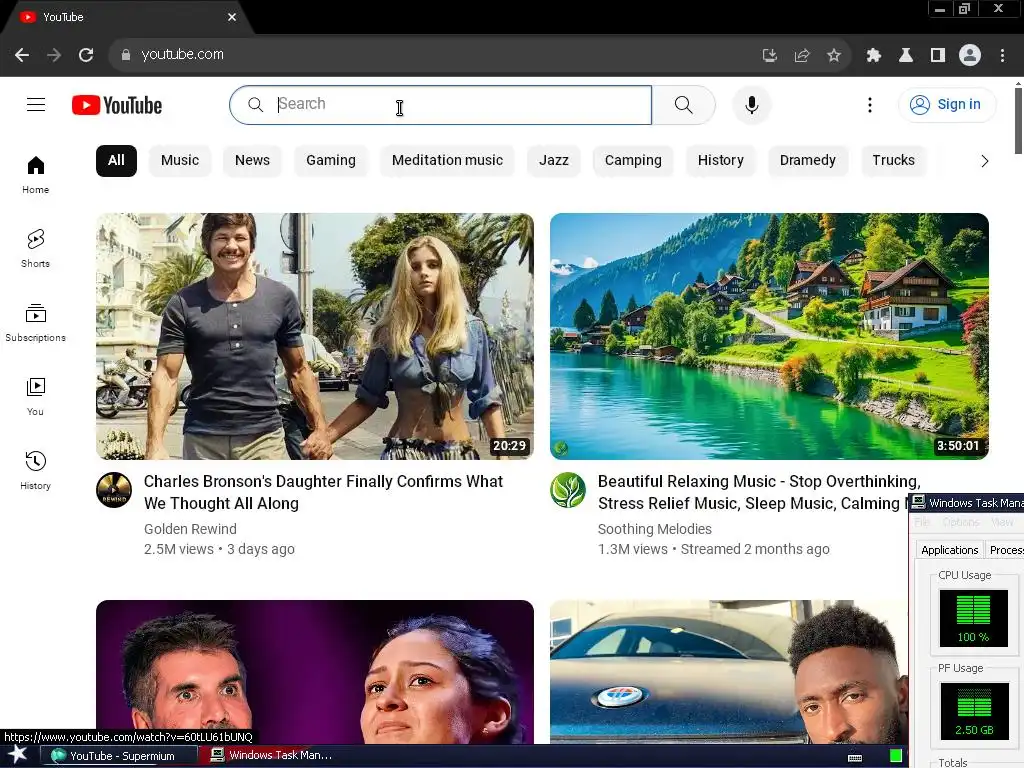Open Options menu in Task Manager
1024x768 pixels.
tap(961, 522)
